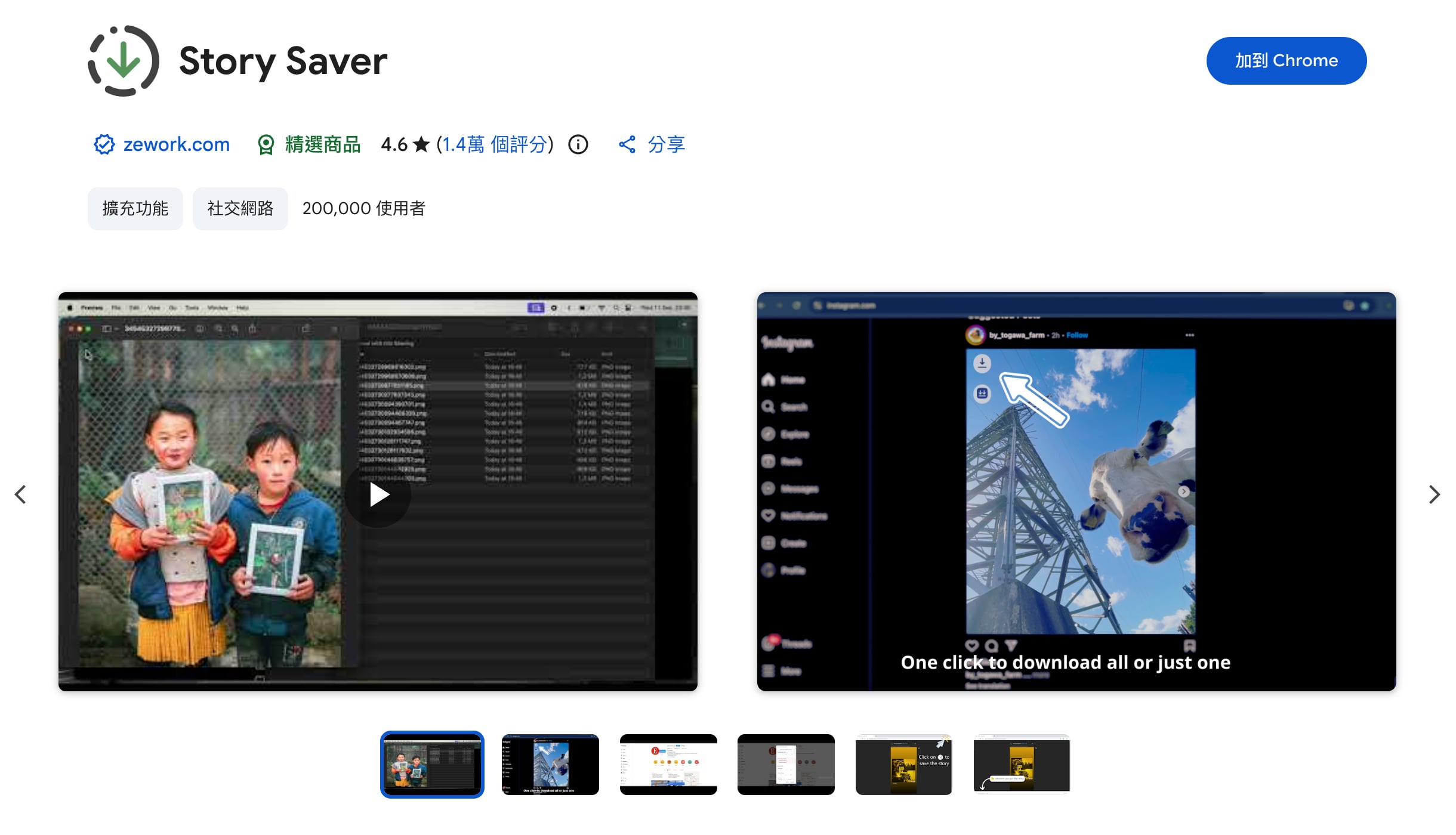Select the 擴充功能 category chip
This screenshot has width=1456, height=835.
[135, 209]
